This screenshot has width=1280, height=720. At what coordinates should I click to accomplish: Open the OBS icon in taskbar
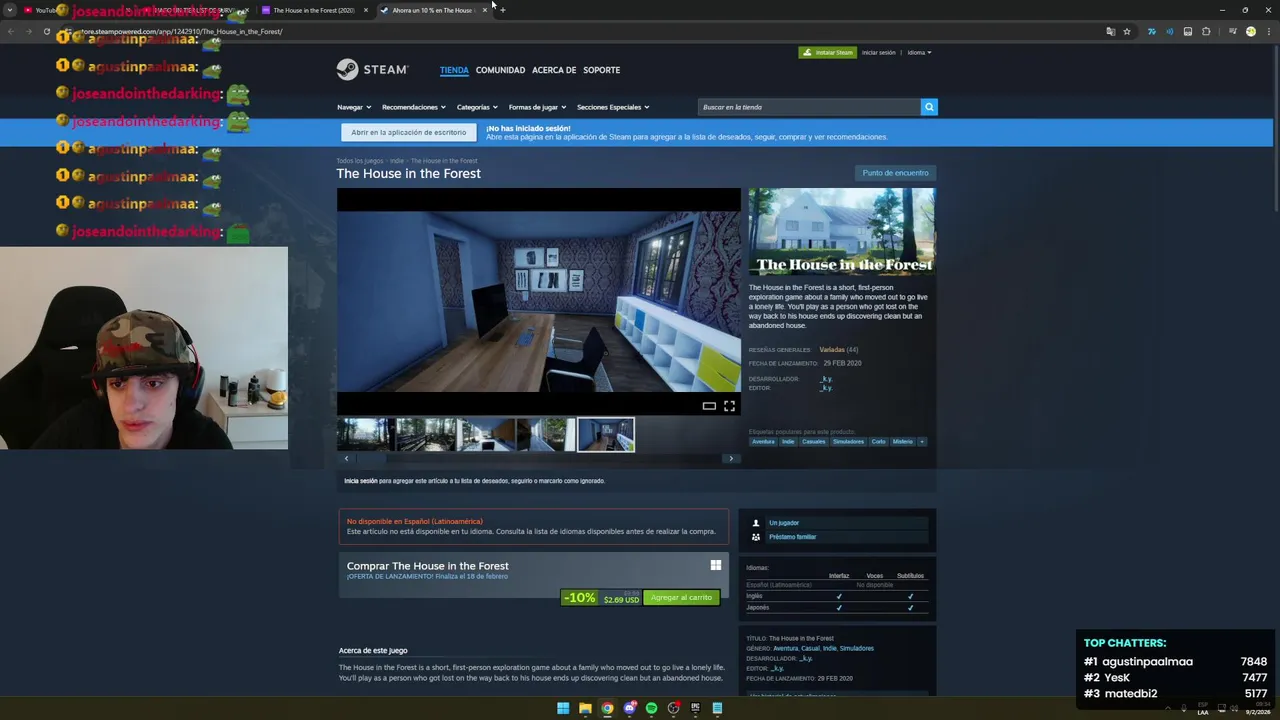[x=673, y=708]
